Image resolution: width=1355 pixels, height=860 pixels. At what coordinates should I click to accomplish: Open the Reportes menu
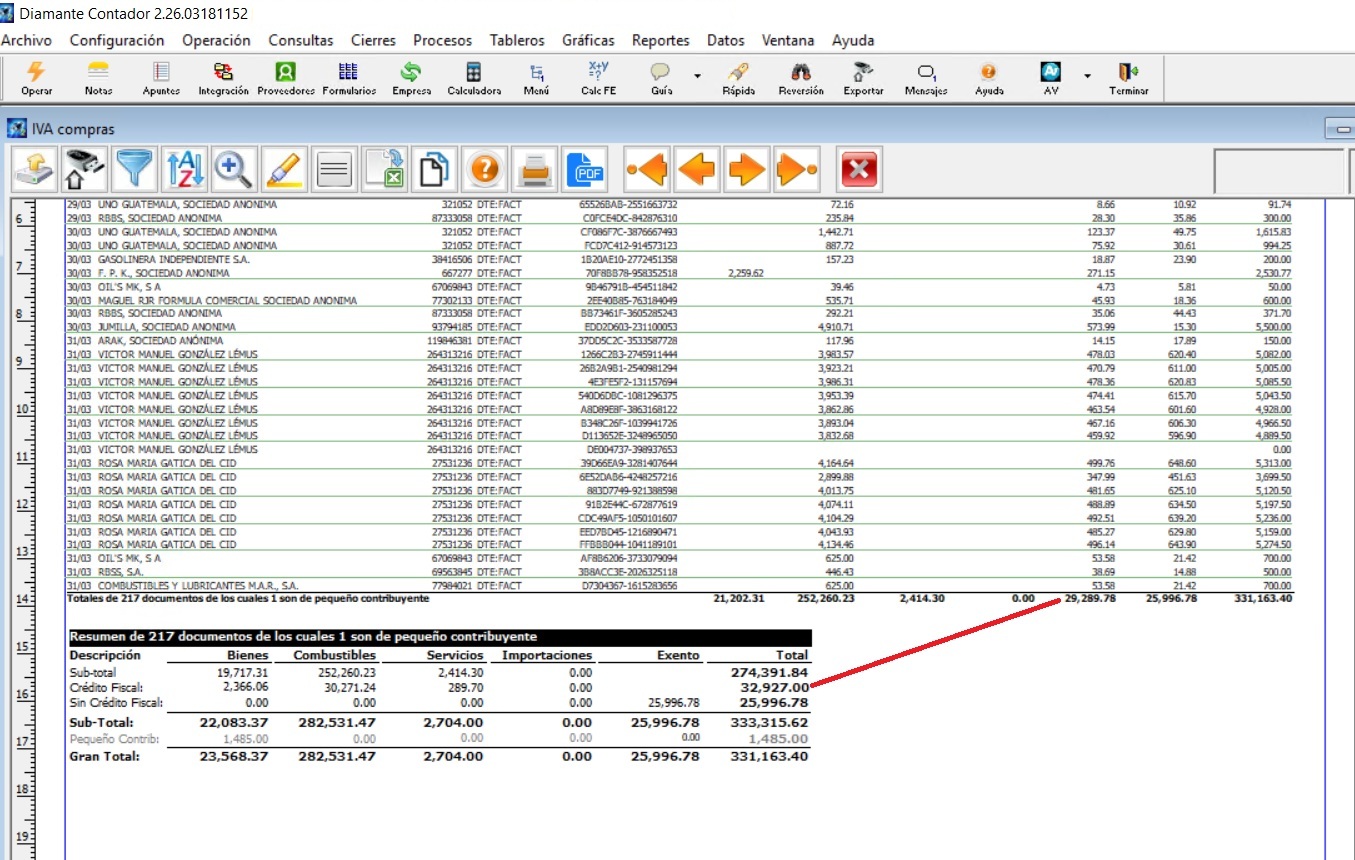pos(660,41)
